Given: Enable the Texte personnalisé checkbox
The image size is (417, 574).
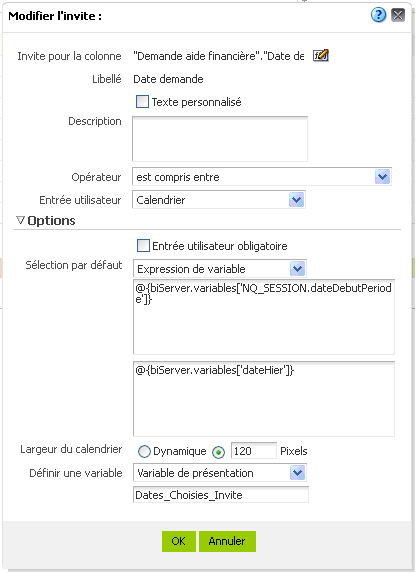Looking at the screenshot, I should [142, 101].
